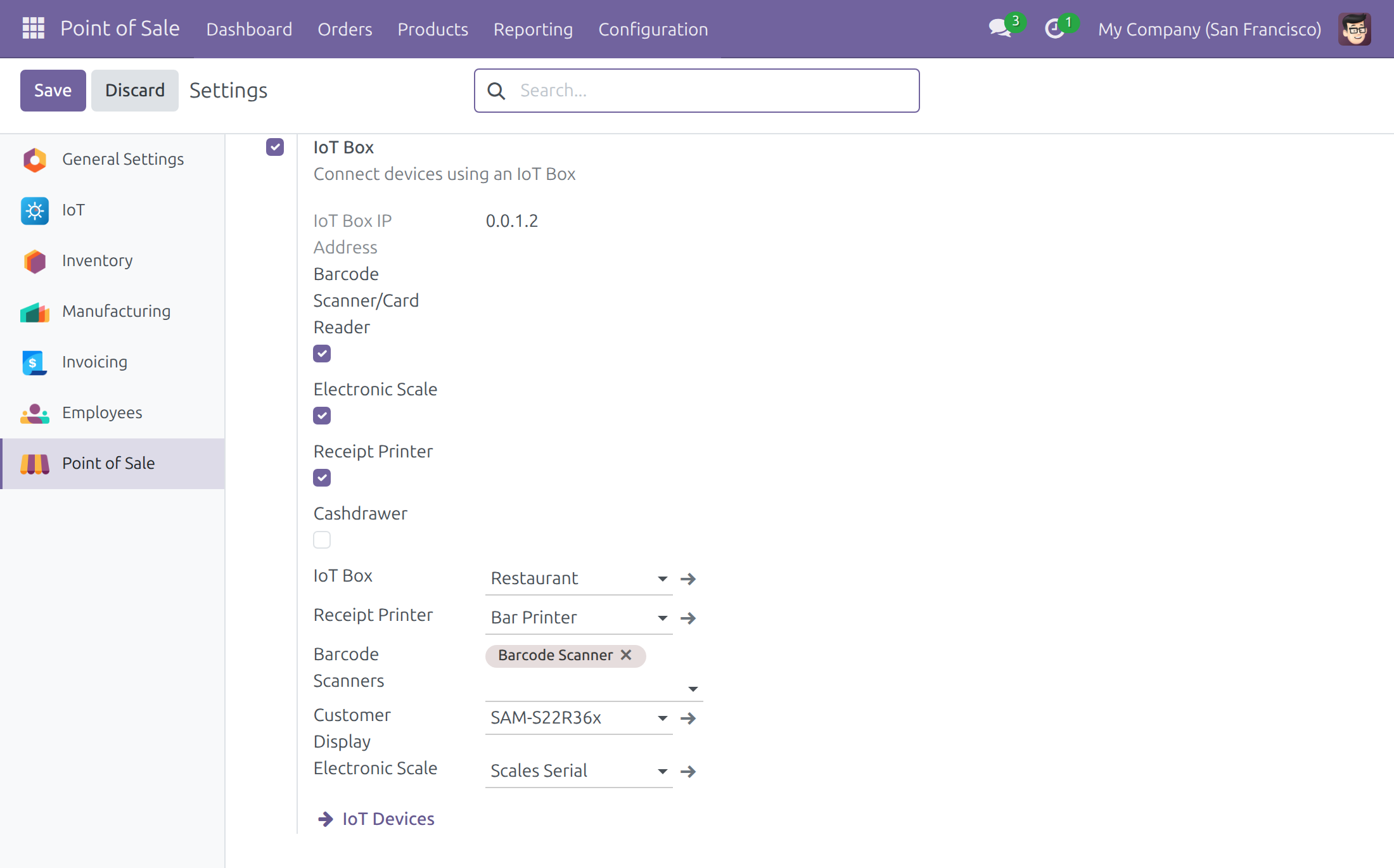
Task: Select Inventory settings in sidebar
Action: tap(113, 261)
